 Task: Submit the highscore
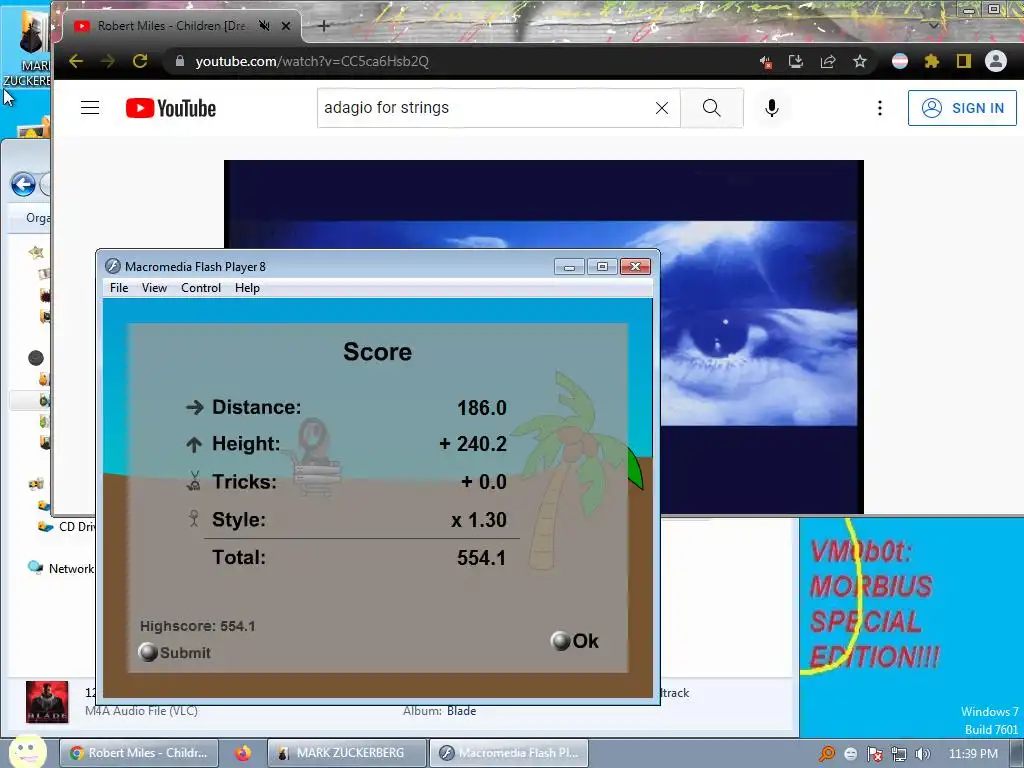175,652
